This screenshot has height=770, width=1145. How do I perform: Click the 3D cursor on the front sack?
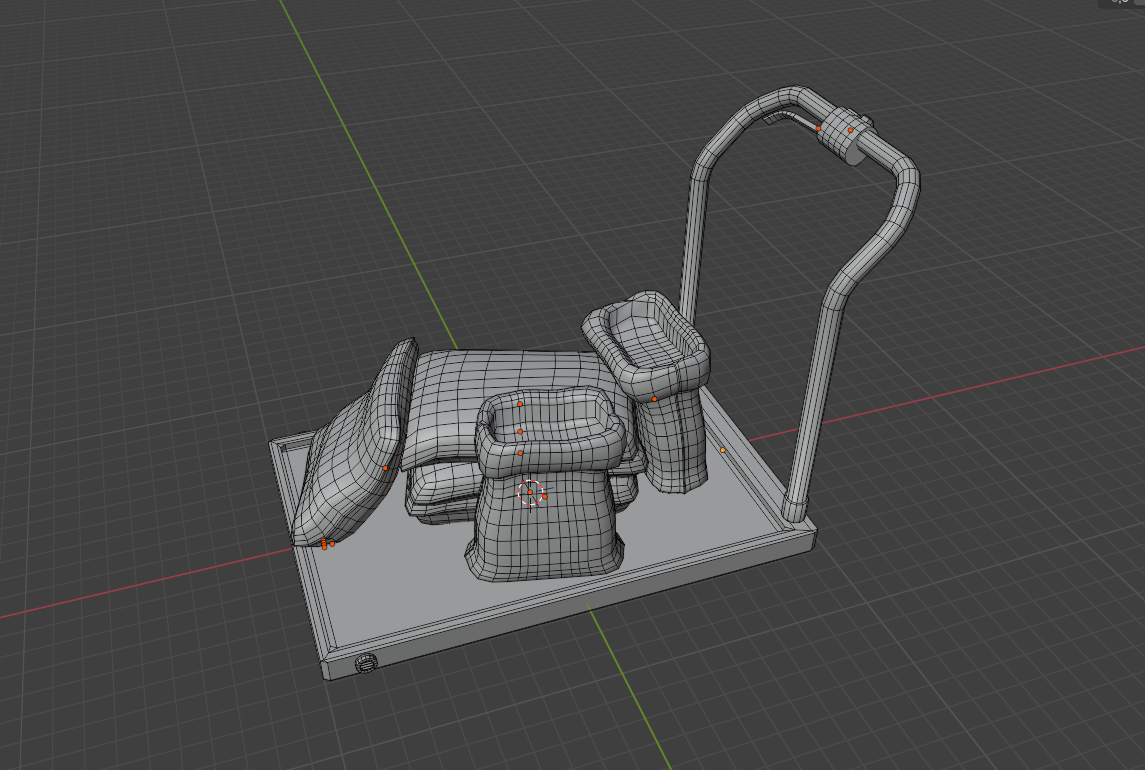(x=531, y=492)
